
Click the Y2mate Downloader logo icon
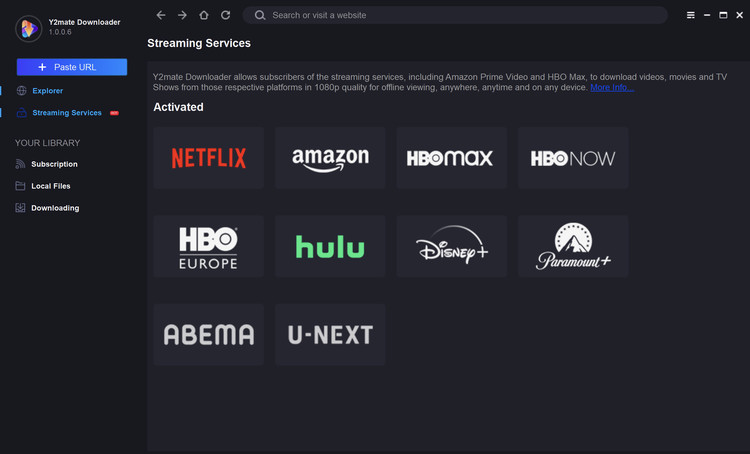click(x=29, y=29)
